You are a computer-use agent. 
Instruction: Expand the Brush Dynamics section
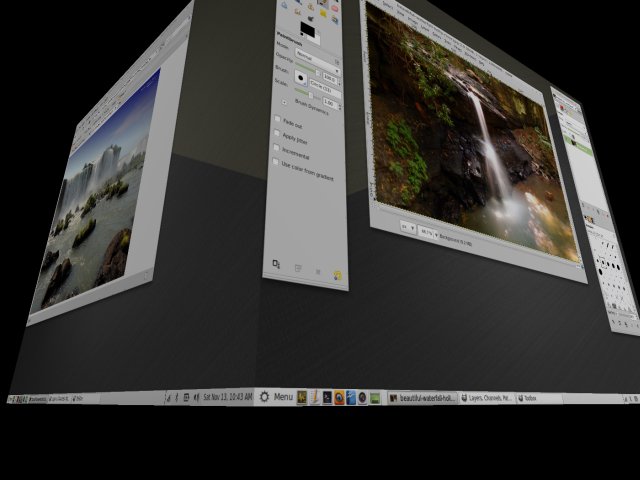click(284, 100)
